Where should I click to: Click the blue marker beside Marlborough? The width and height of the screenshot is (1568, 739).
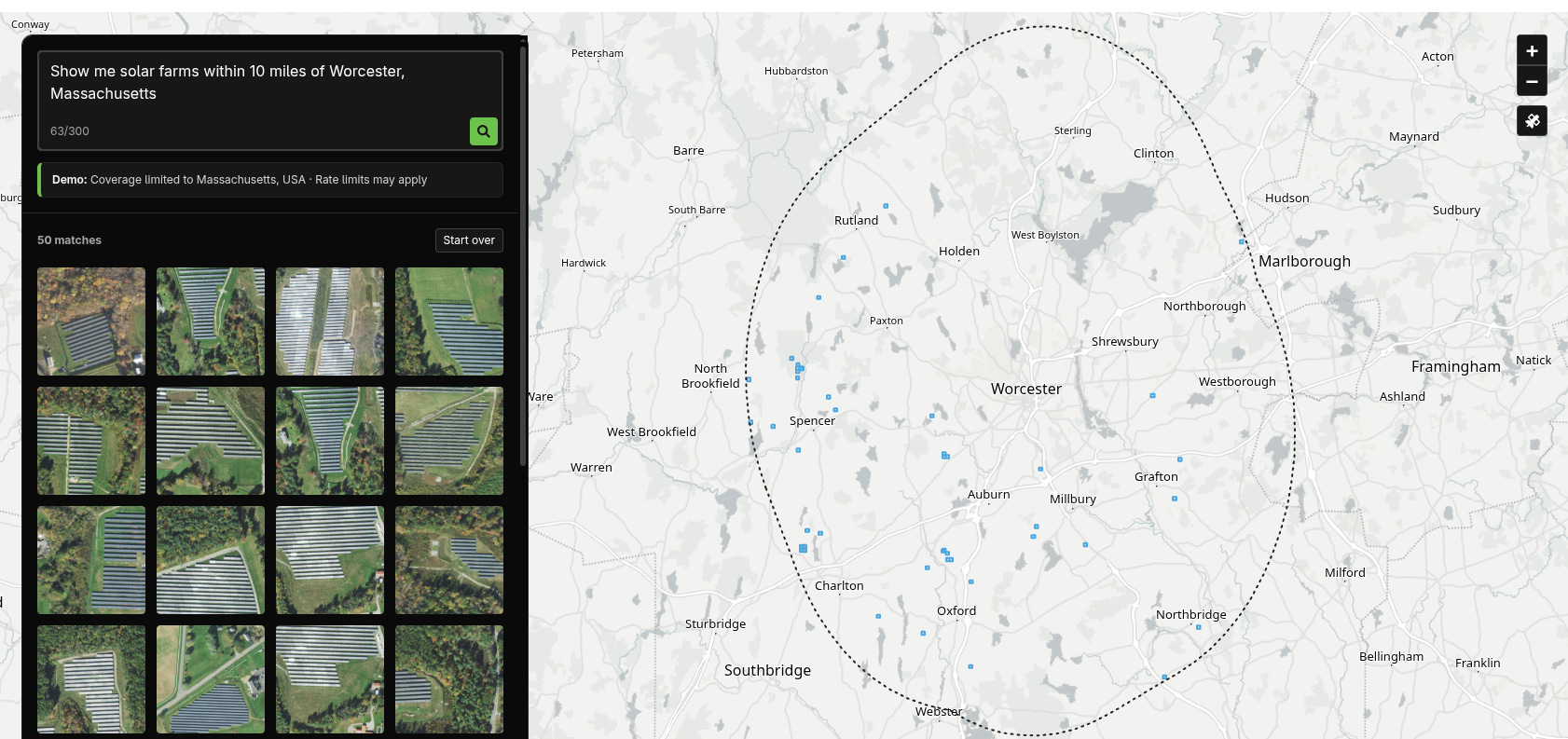pos(1241,241)
